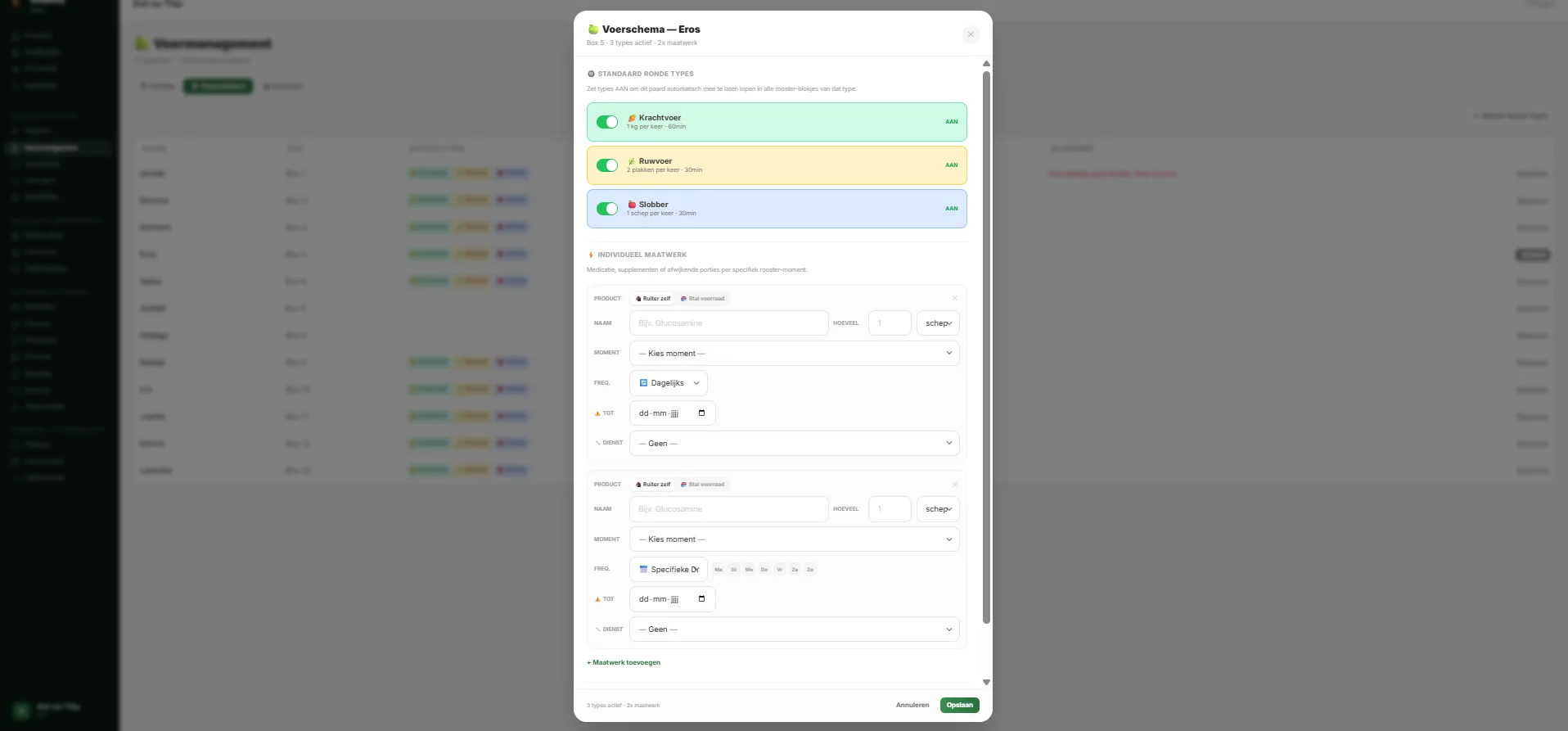Screen dimensions: 1568x731
Task: Select Stal voorraad product in the Dagelijks block
Action: 703,299
